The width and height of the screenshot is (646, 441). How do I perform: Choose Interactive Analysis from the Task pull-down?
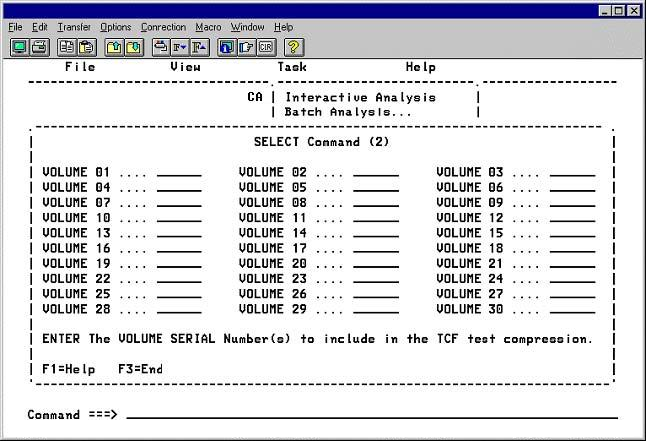coord(360,98)
